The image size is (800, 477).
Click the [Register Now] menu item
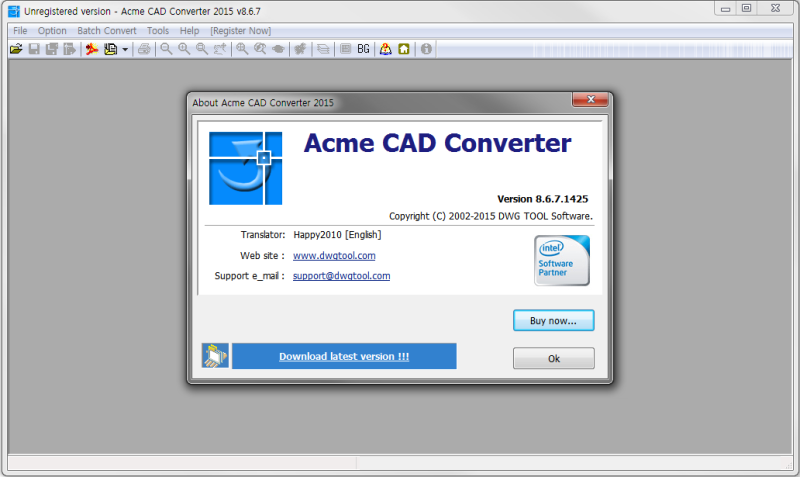(240, 31)
